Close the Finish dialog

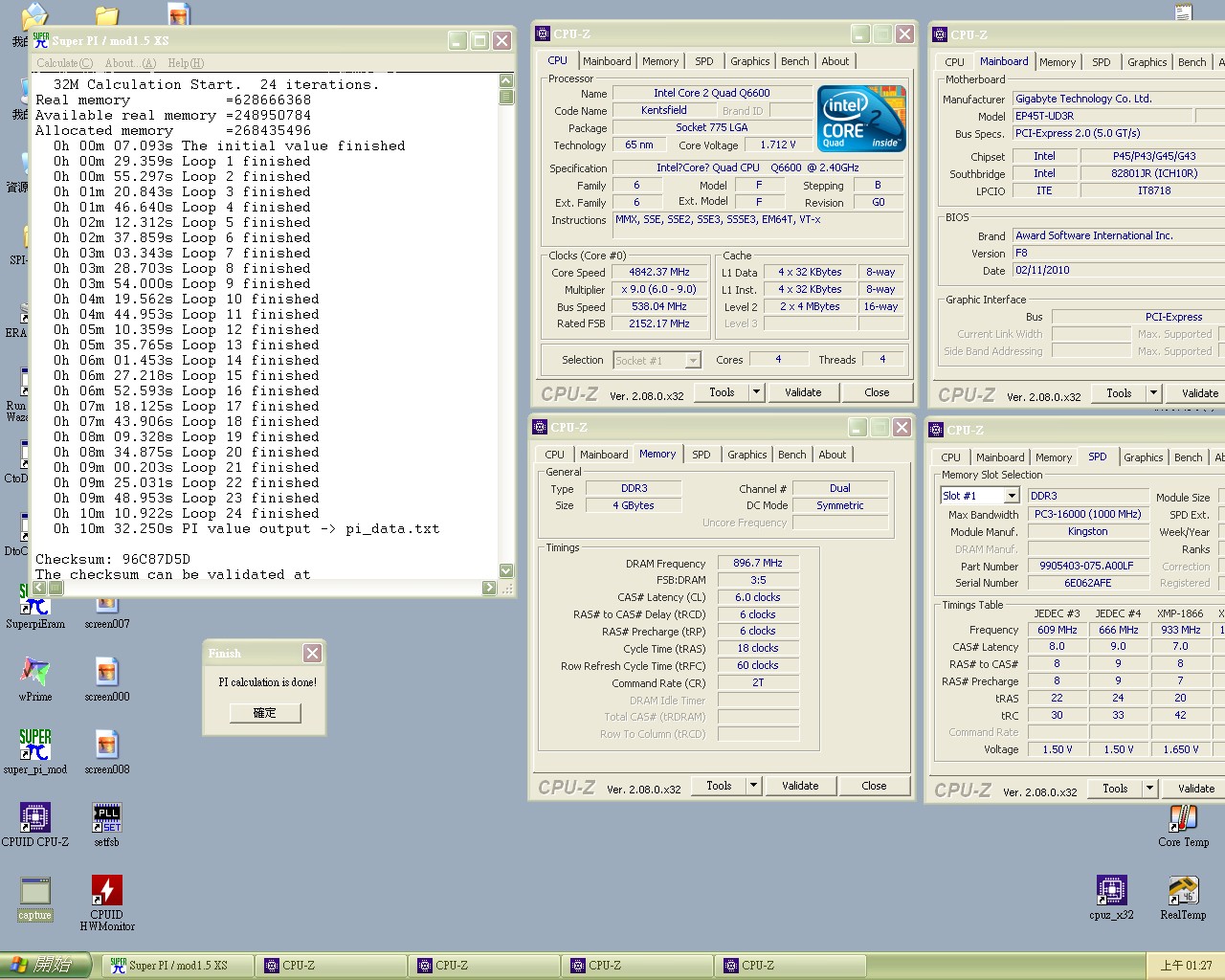point(312,653)
